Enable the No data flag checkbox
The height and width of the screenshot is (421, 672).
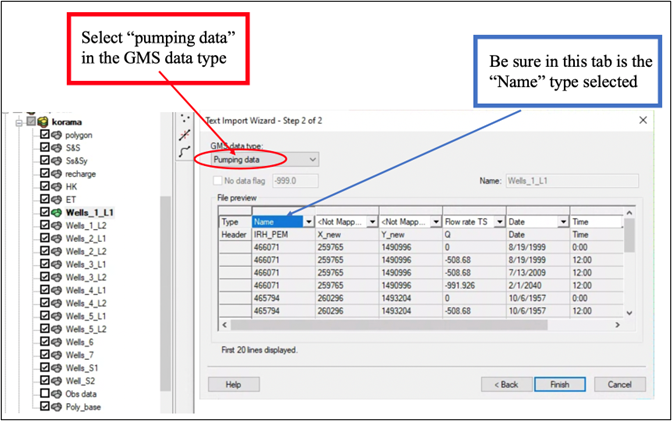click(x=218, y=181)
